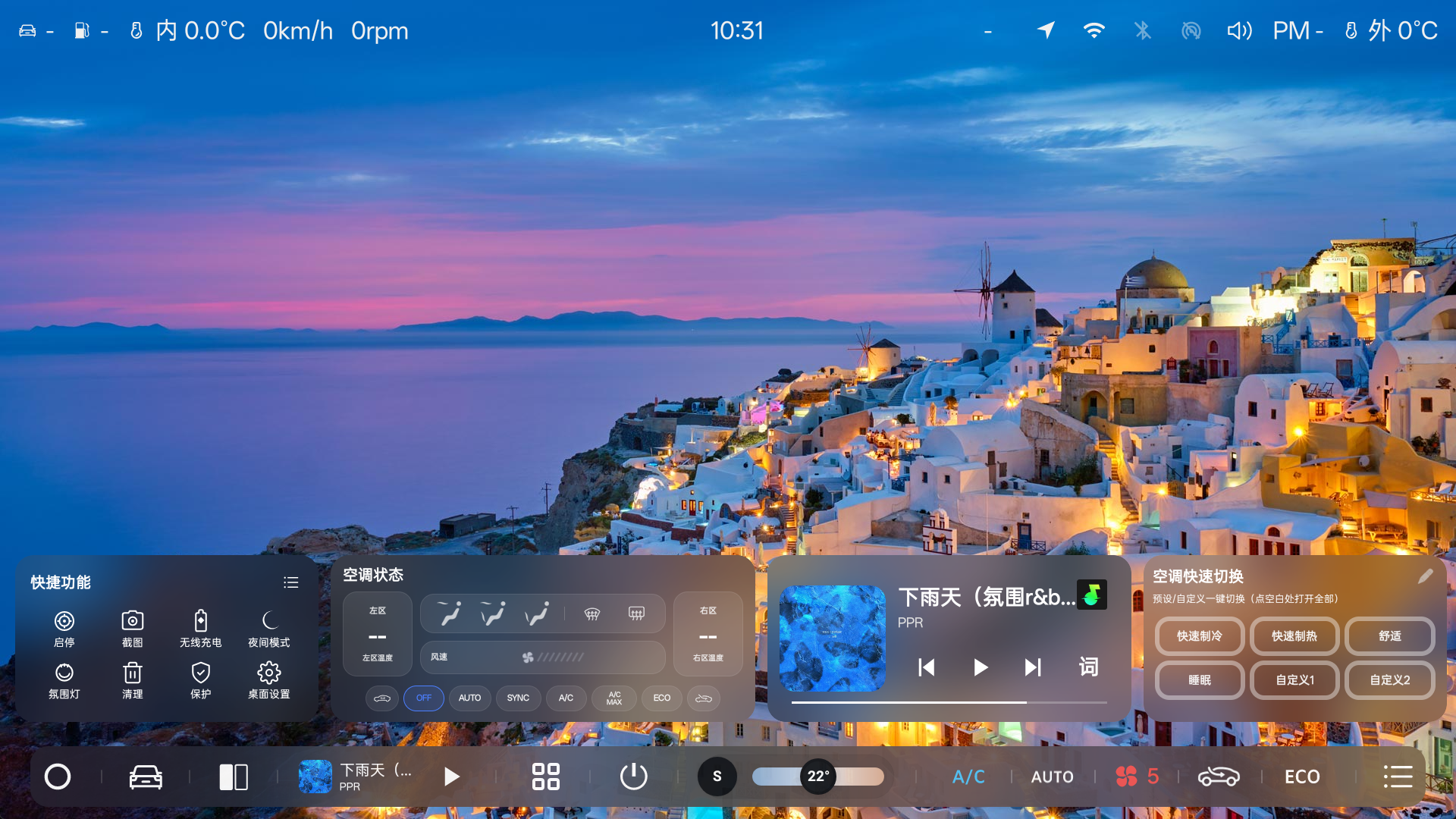The height and width of the screenshot is (819, 1456).
Task: Open the green music app icon
Action: 1092,595
